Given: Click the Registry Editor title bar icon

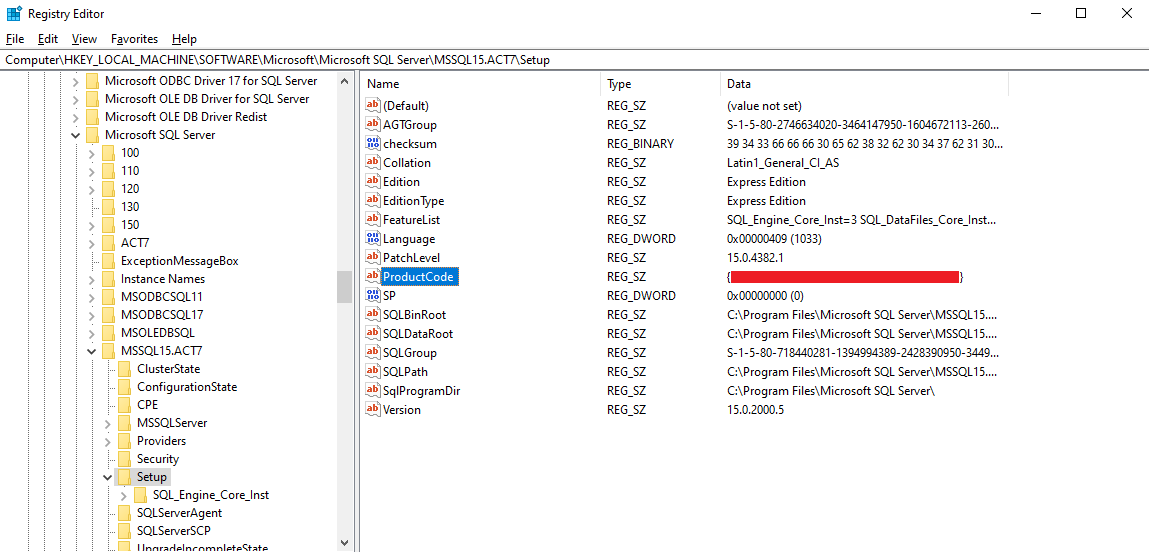Looking at the screenshot, I should [14, 13].
